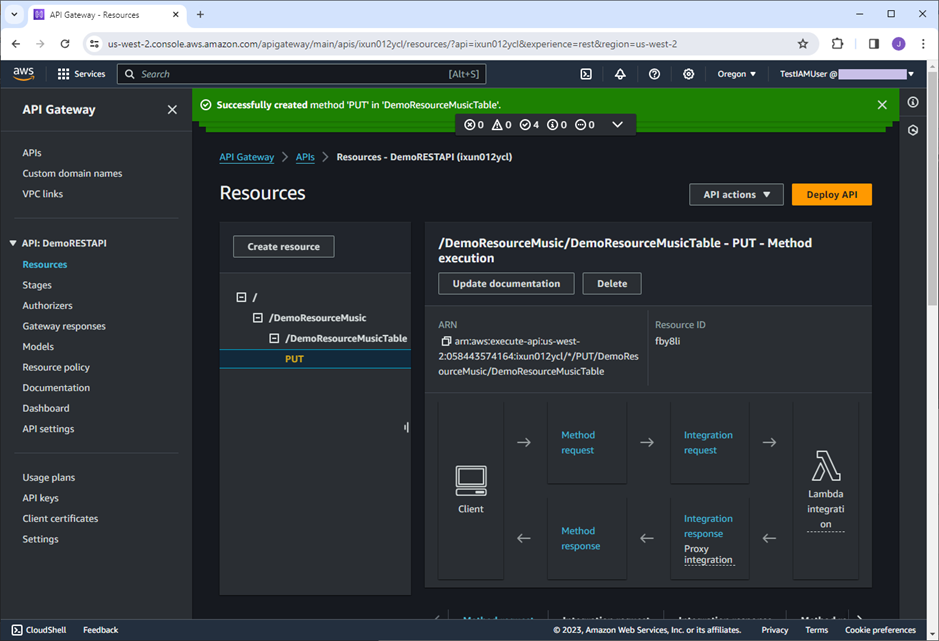Copy the ARN with the copy icon
The image size is (939, 641).
(446, 341)
